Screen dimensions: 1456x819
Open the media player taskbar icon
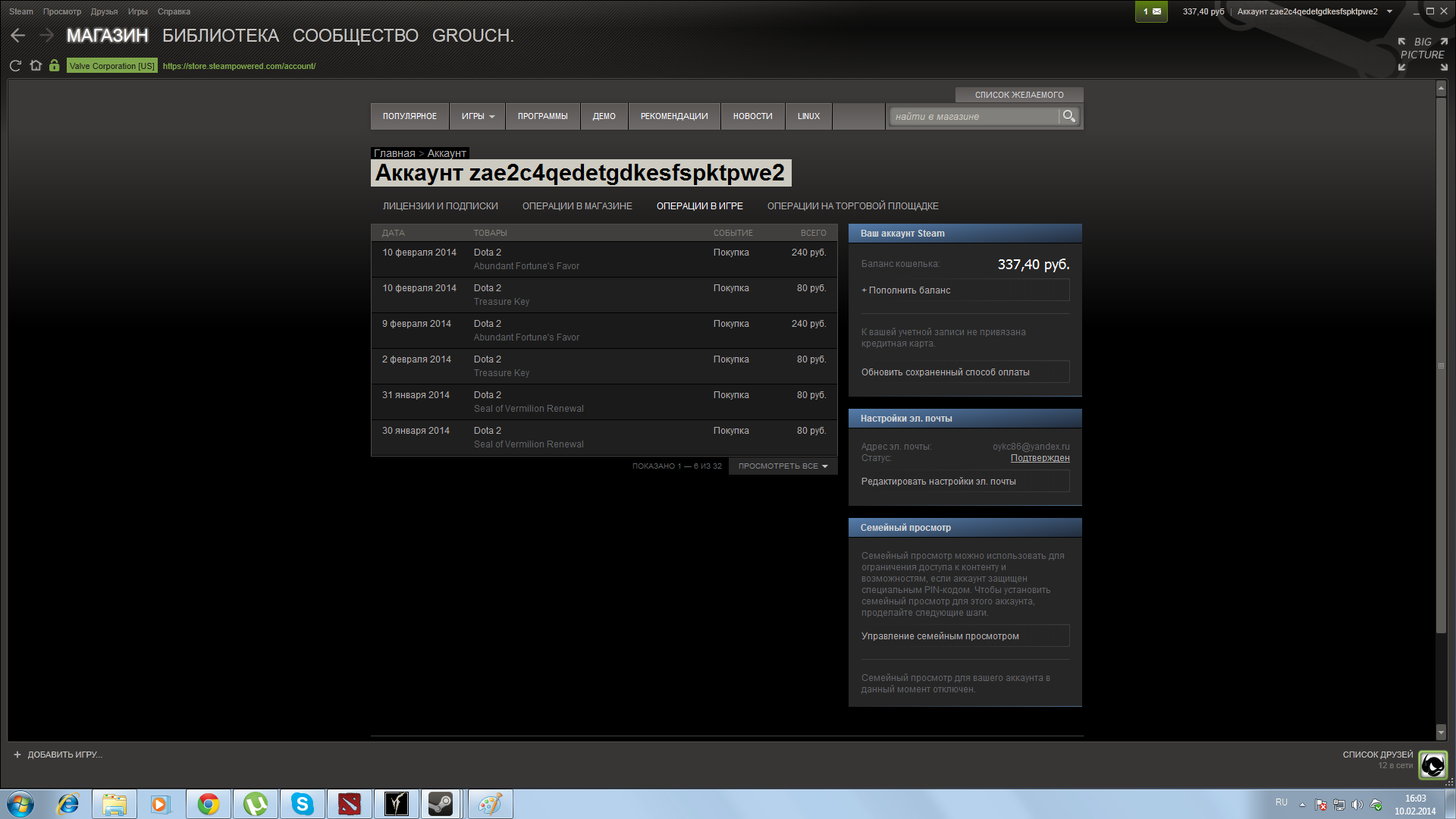(162, 804)
